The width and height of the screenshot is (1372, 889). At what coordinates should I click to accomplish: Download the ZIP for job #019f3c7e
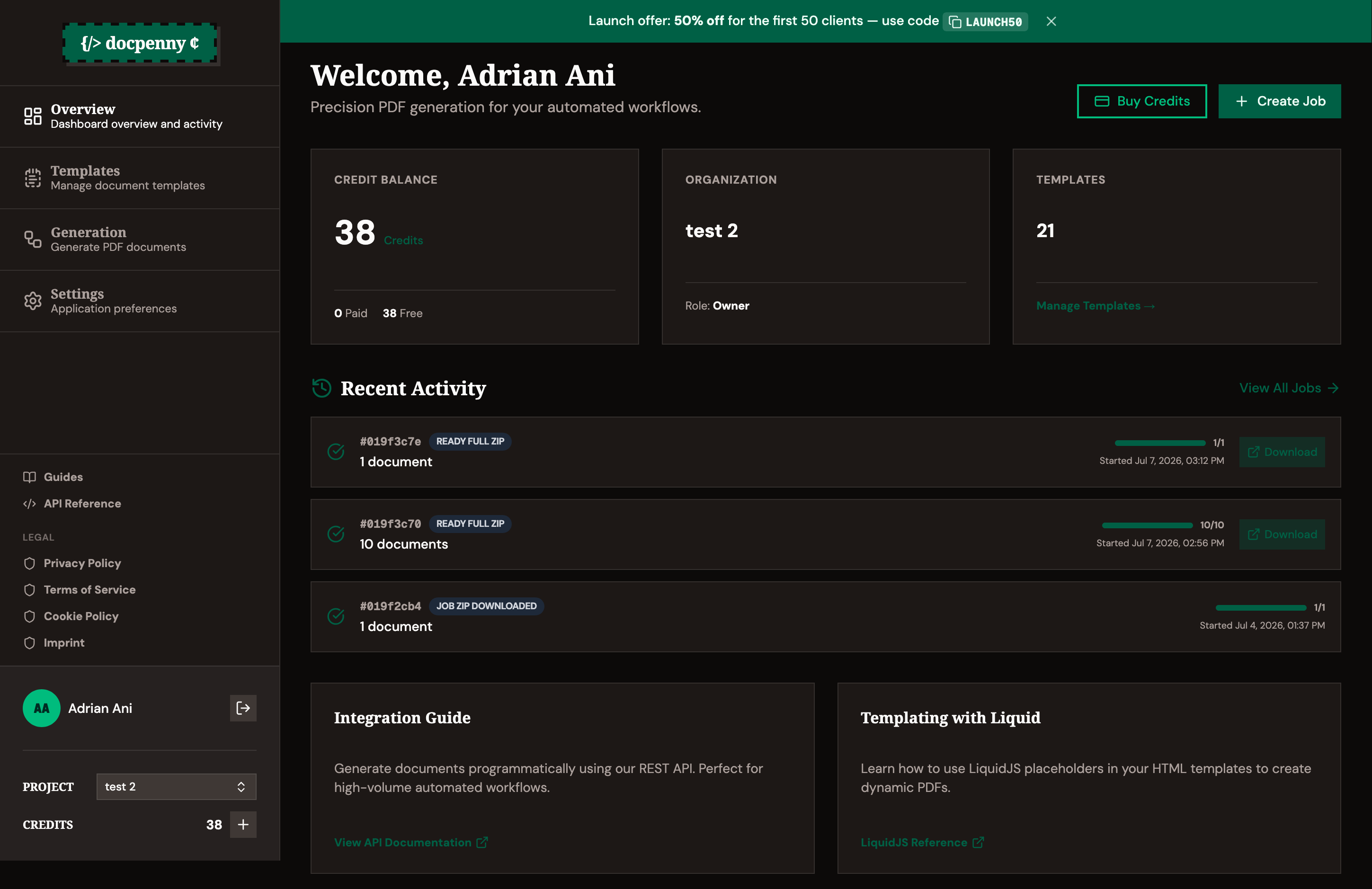(x=1282, y=452)
